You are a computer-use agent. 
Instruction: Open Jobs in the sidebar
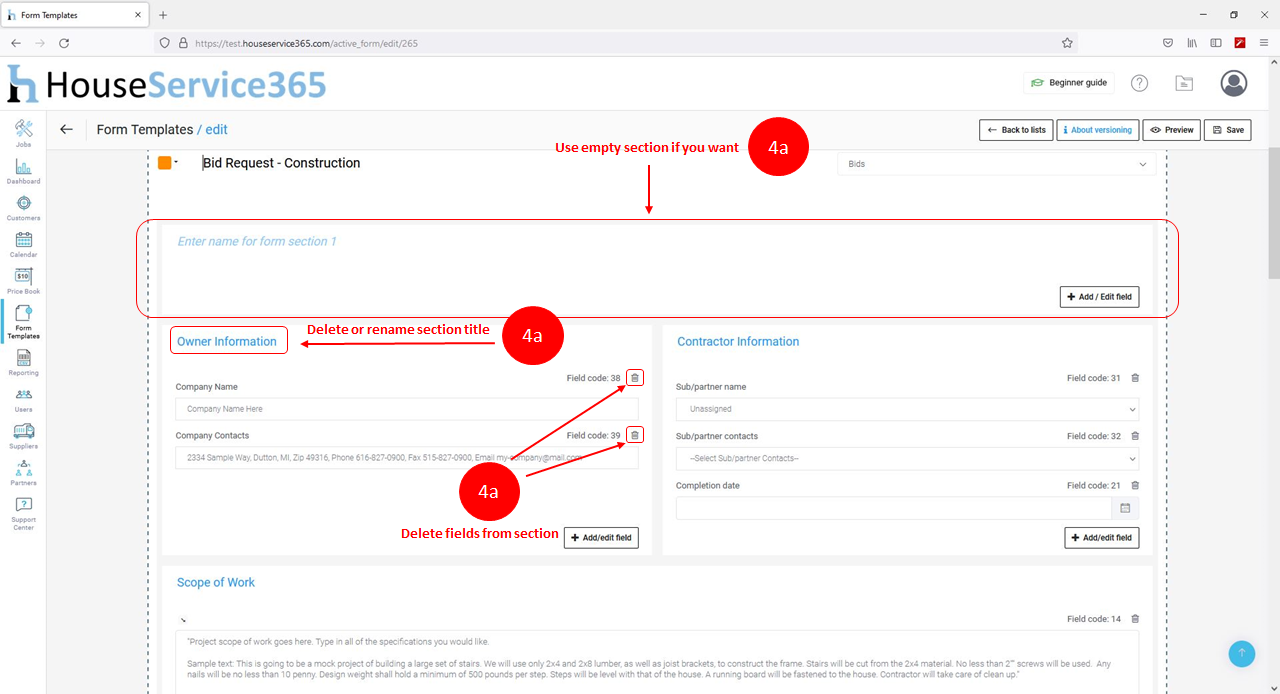tap(23, 133)
